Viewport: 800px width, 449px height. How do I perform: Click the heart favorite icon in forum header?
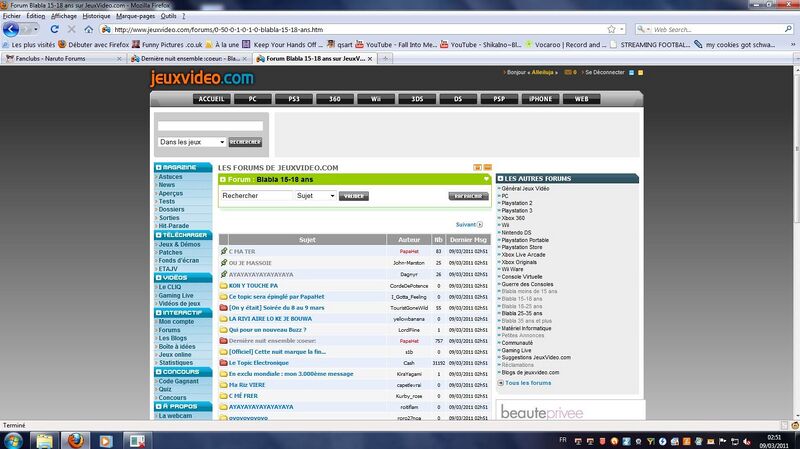pyautogui.click(x=486, y=179)
